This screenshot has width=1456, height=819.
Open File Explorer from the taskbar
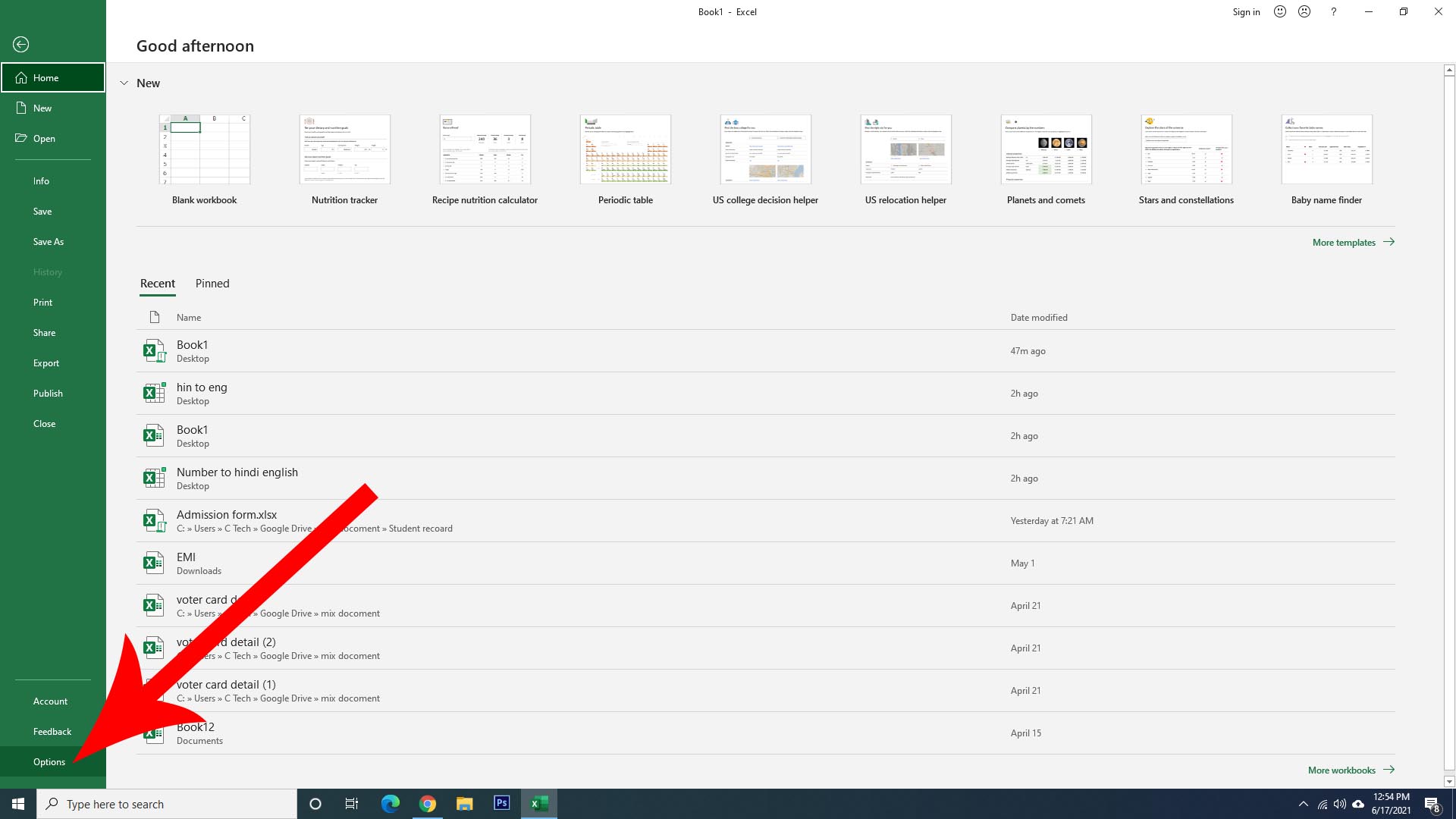coord(465,803)
